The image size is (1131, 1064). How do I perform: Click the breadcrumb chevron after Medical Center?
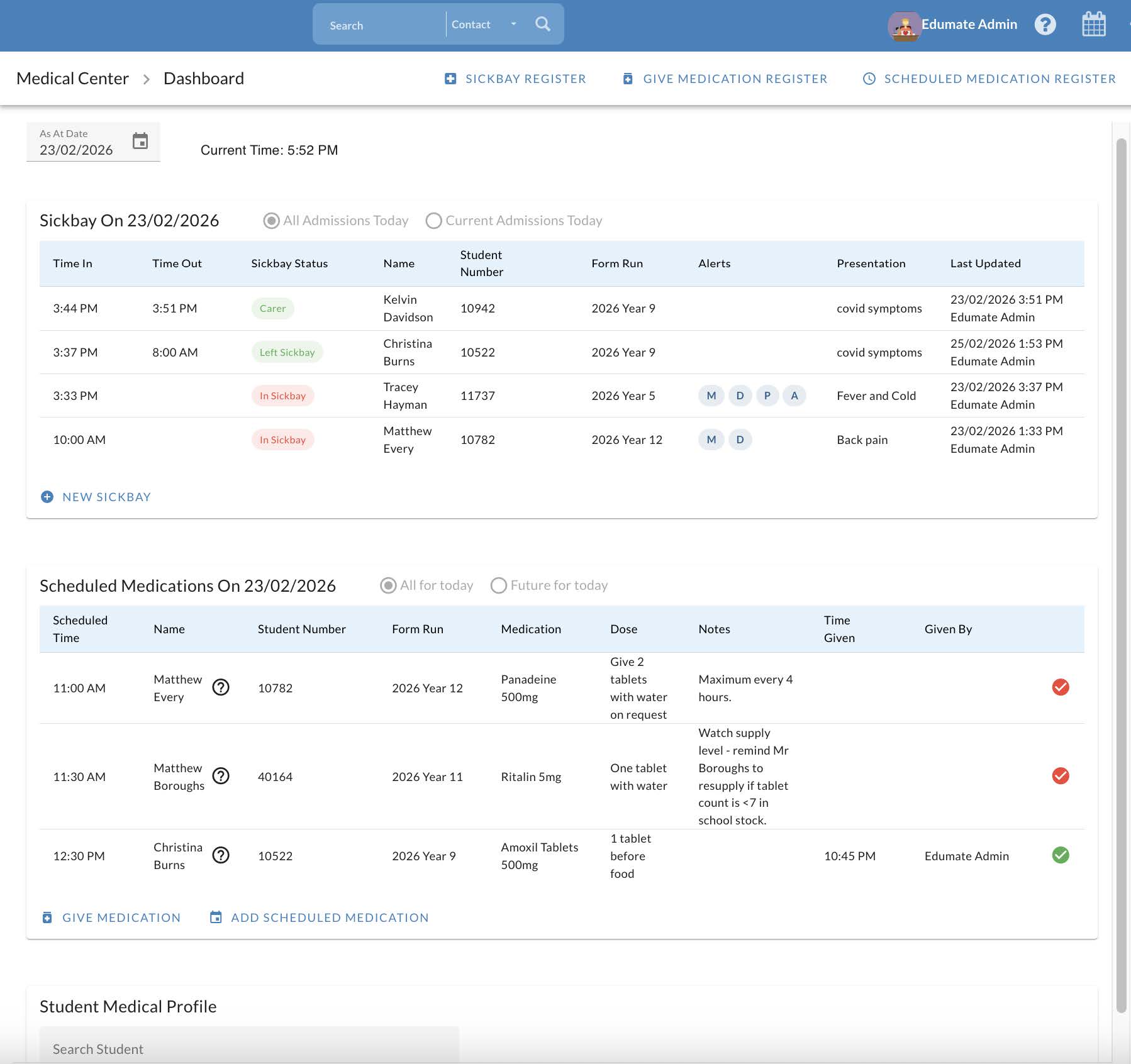[146, 79]
